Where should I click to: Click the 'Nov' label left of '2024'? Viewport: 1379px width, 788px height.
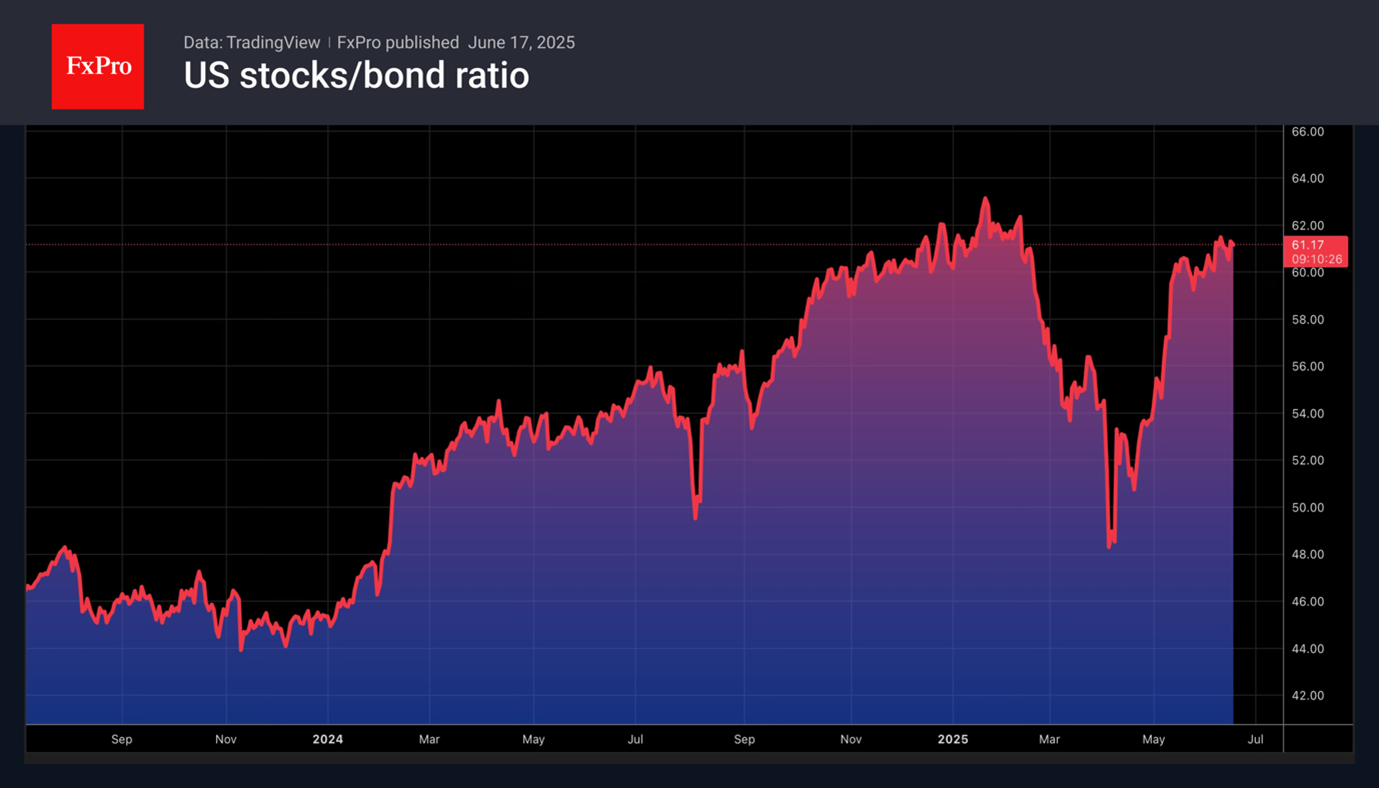tap(226, 739)
